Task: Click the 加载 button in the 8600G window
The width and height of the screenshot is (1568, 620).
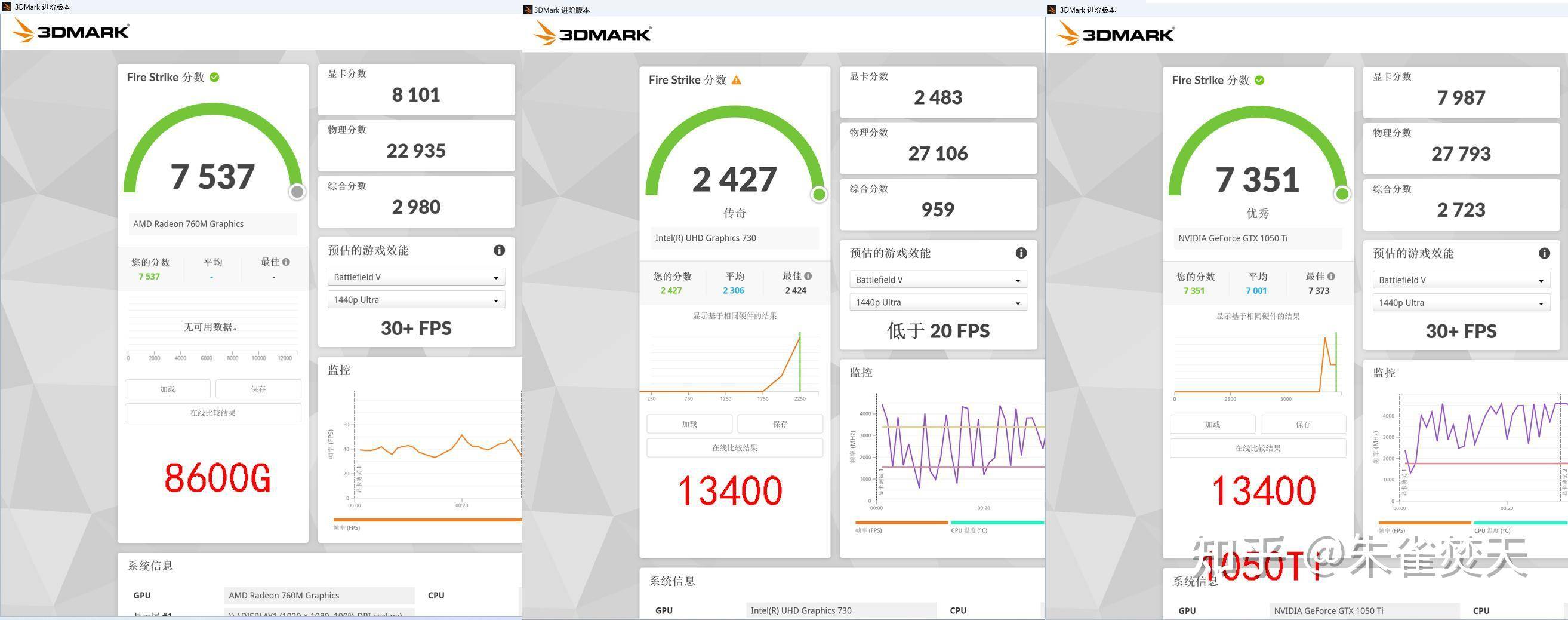Action: pyautogui.click(x=167, y=389)
